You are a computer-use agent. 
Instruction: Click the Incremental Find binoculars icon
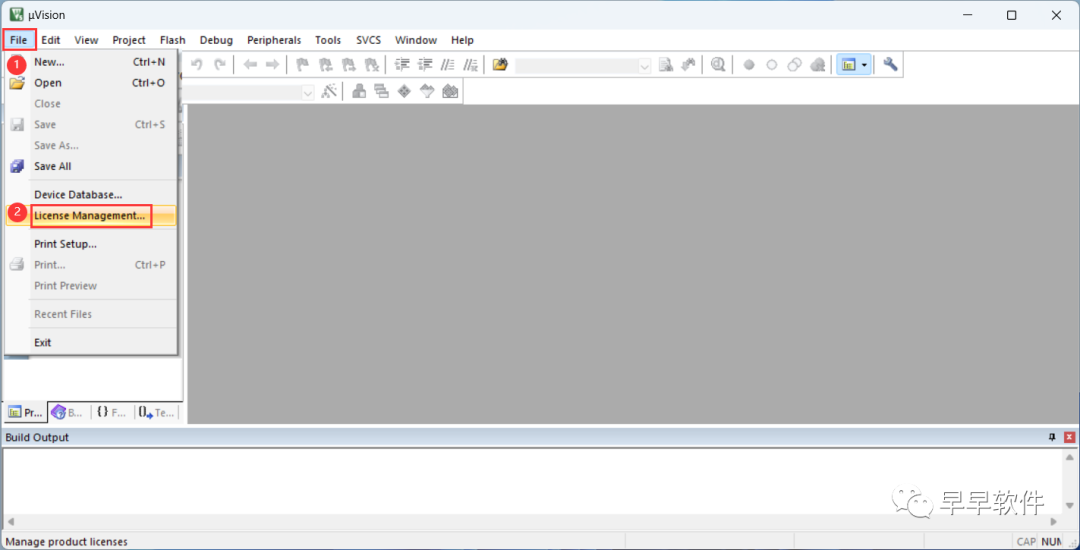click(x=687, y=65)
